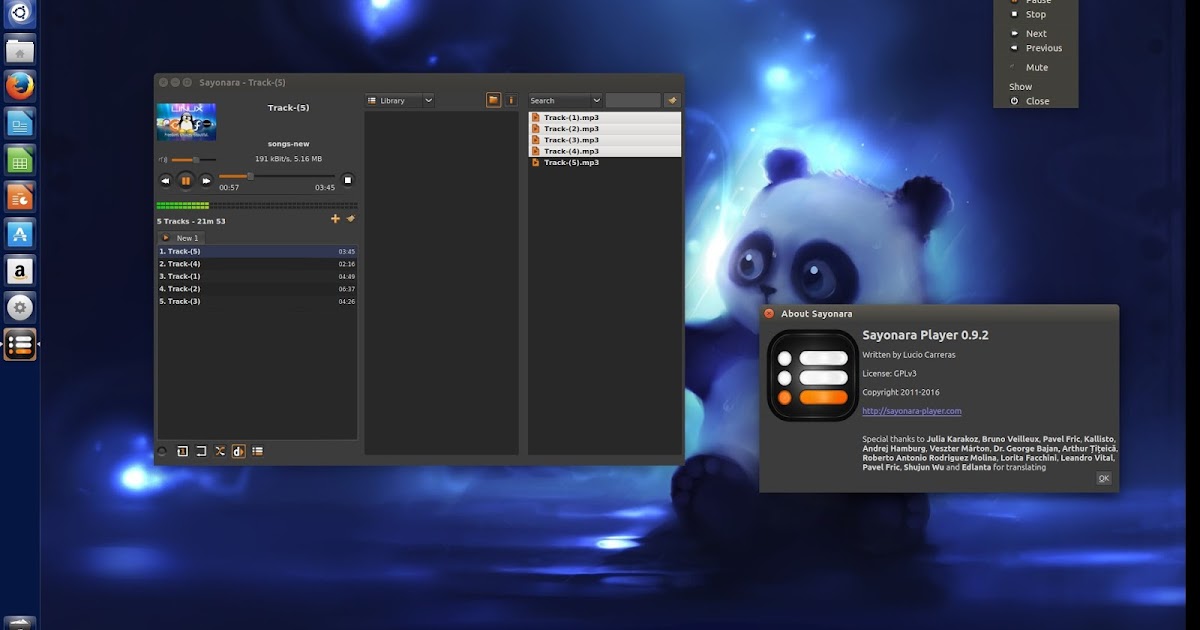The image size is (1200, 630).
Task: Launch Firefox from the launcher
Action: [x=20, y=87]
